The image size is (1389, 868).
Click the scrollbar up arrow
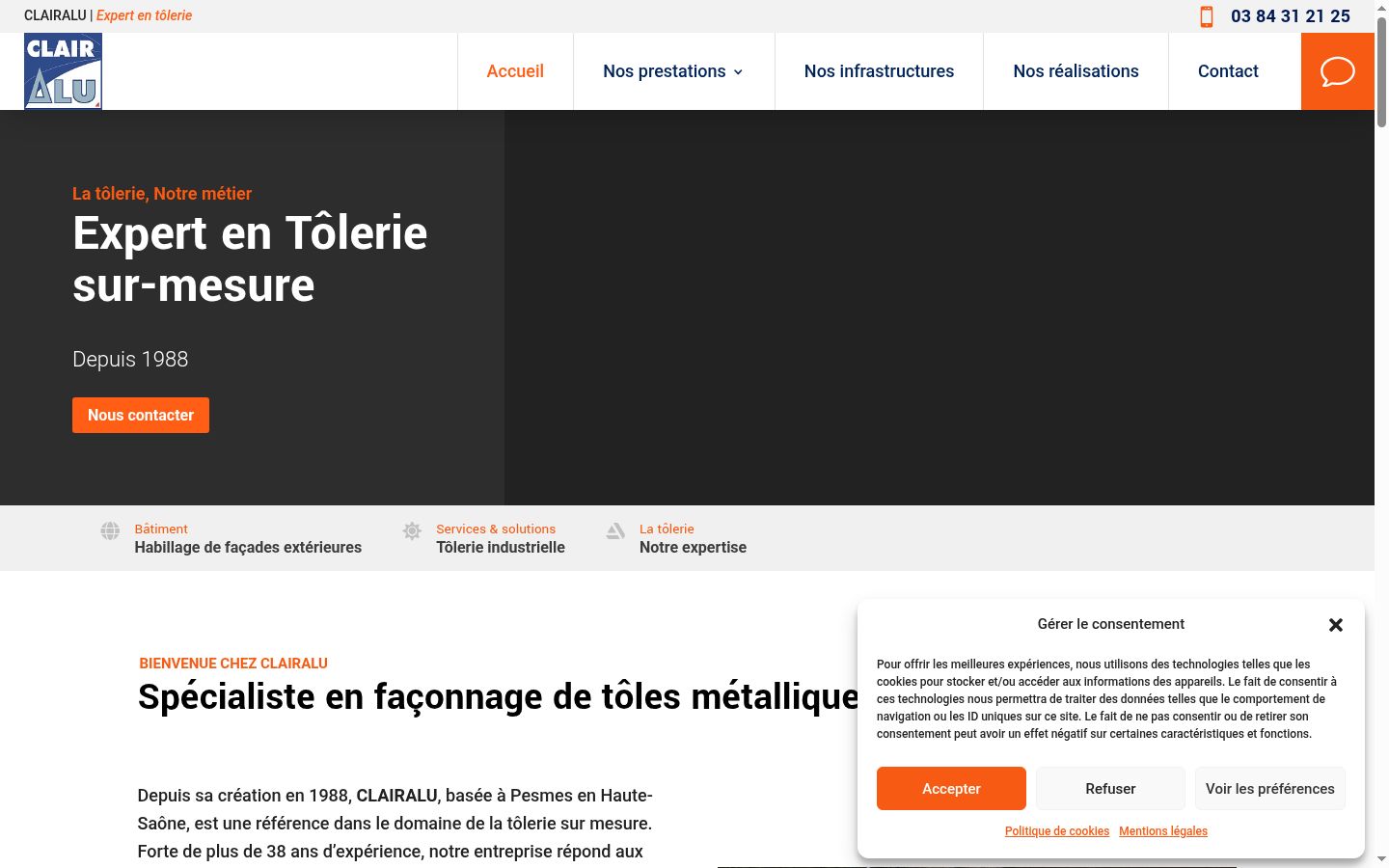(x=1381, y=8)
